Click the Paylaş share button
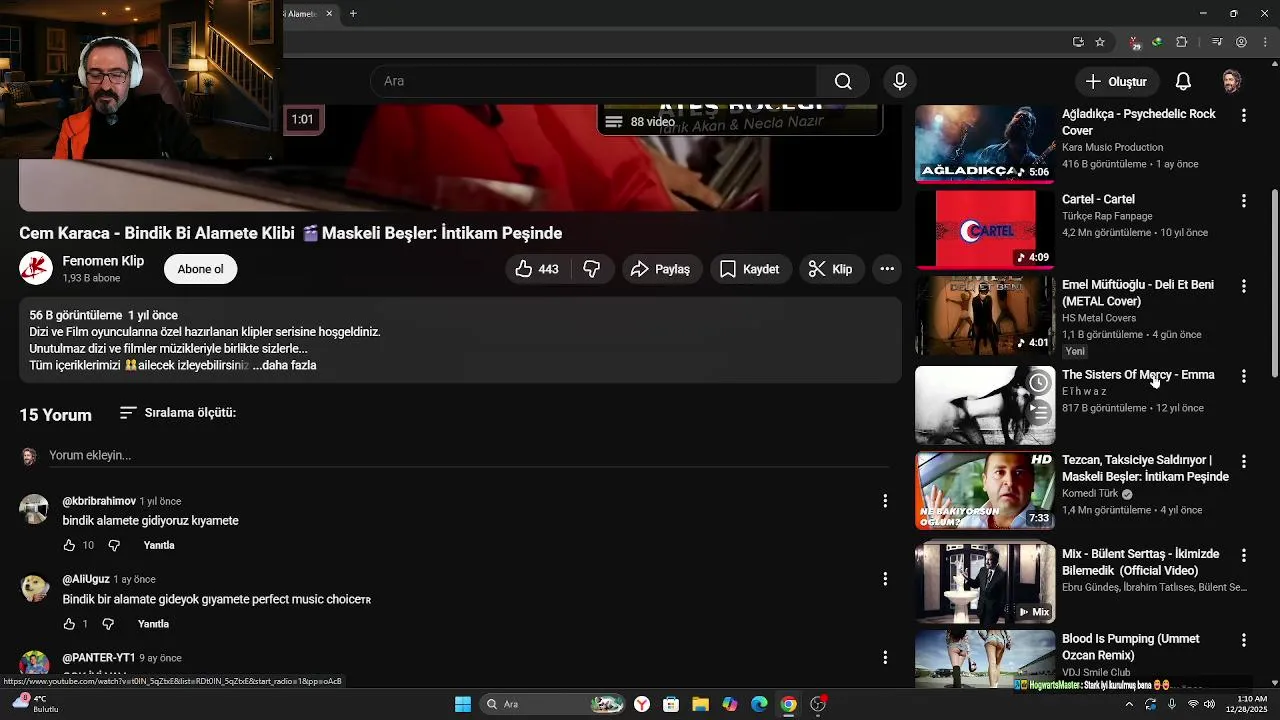The height and width of the screenshot is (720, 1280). point(661,269)
